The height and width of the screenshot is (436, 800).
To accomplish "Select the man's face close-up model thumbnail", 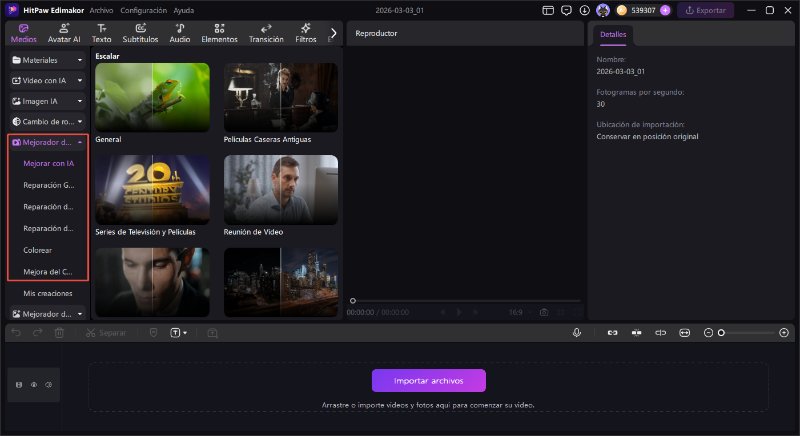I will 152,282.
